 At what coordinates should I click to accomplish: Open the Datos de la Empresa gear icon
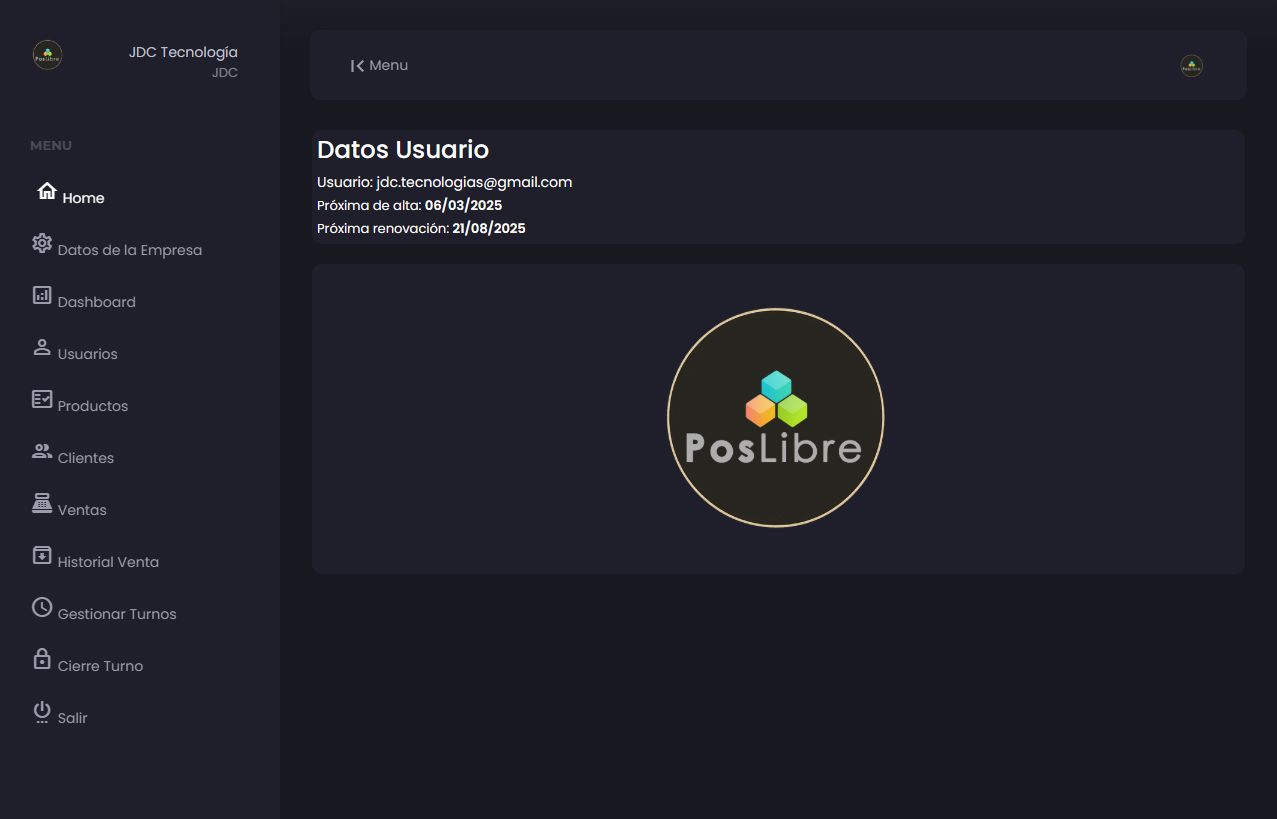(x=42, y=243)
